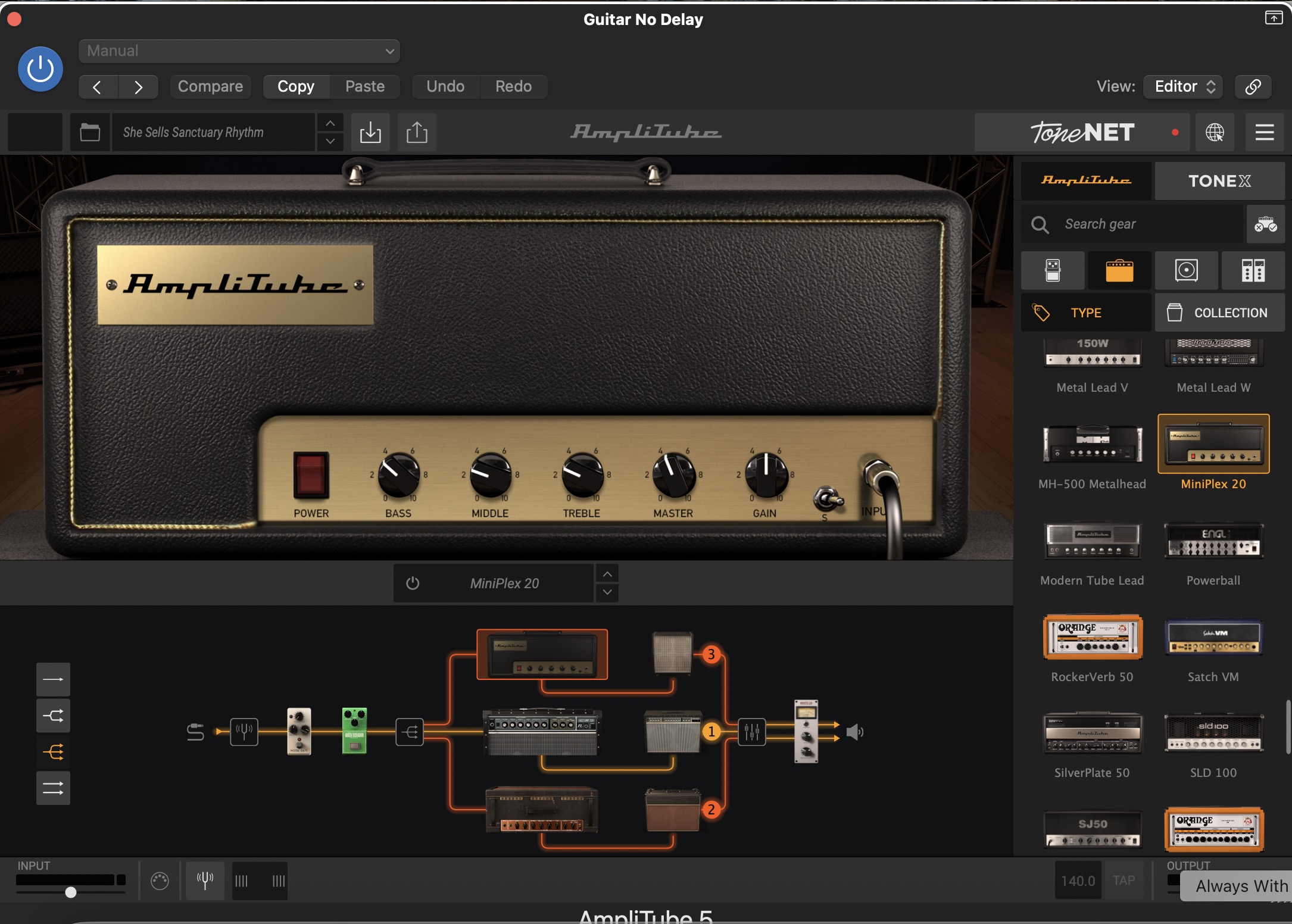Click the Paste button
This screenshot has height=924, width=1292.
(365, 87)
